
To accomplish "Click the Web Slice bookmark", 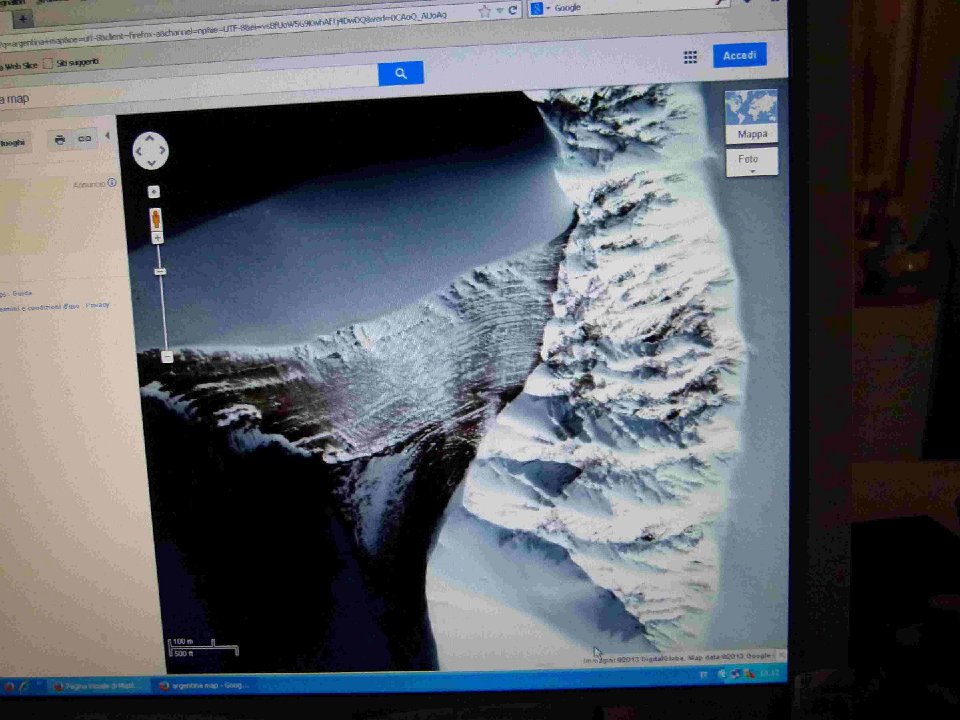I will tap(20, 66).
